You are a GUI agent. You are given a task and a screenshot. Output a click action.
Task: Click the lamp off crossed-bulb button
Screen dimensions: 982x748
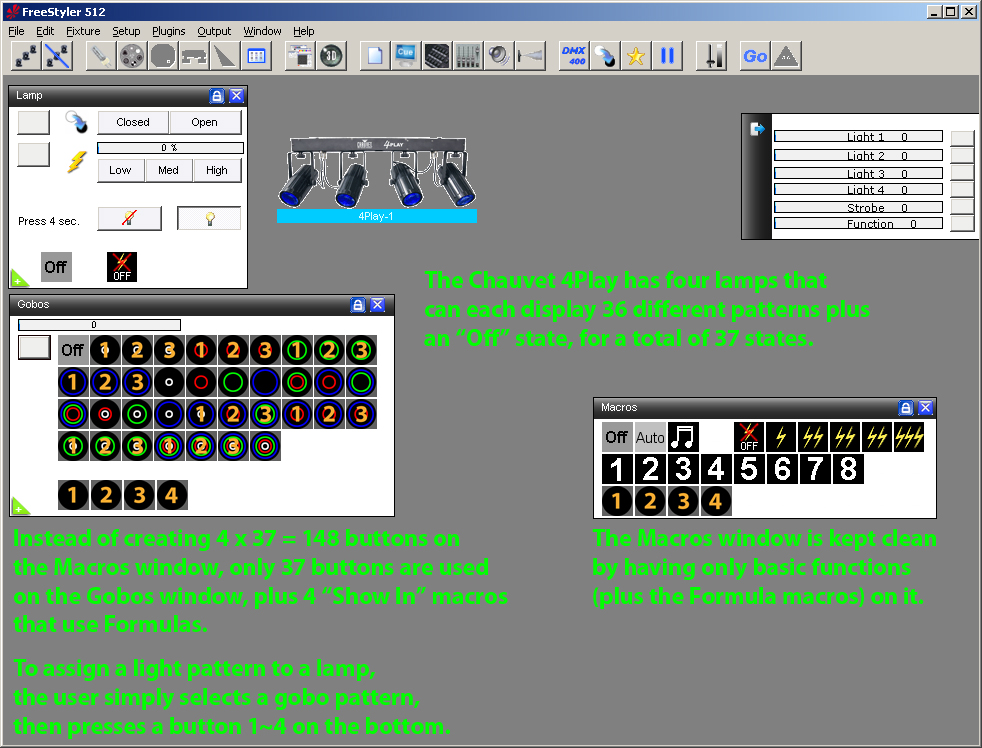(129, 219)
